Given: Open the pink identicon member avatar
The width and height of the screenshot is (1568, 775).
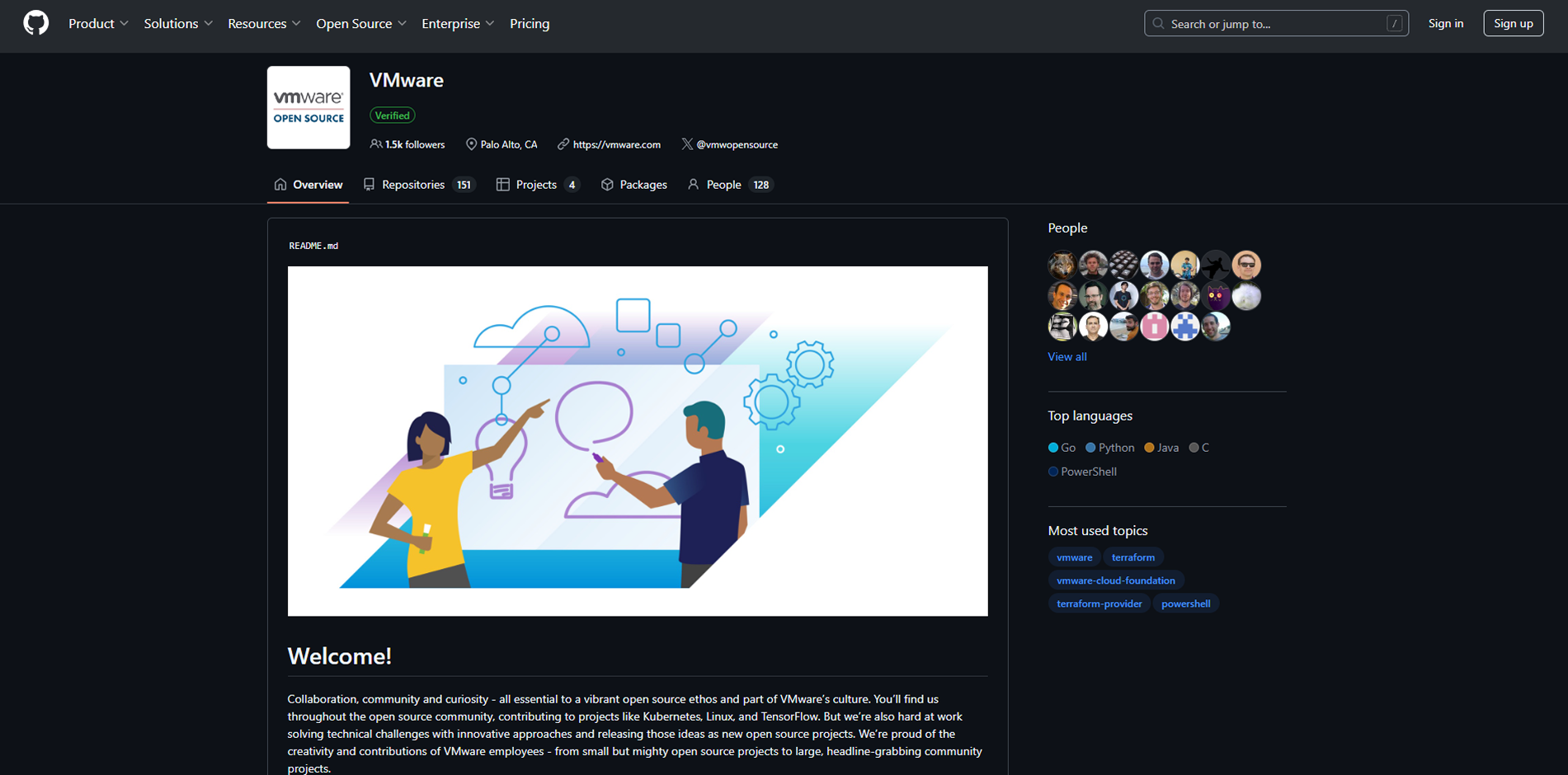Looking at the screenshot, I should pyautogui.click(x=1154, y=326).
